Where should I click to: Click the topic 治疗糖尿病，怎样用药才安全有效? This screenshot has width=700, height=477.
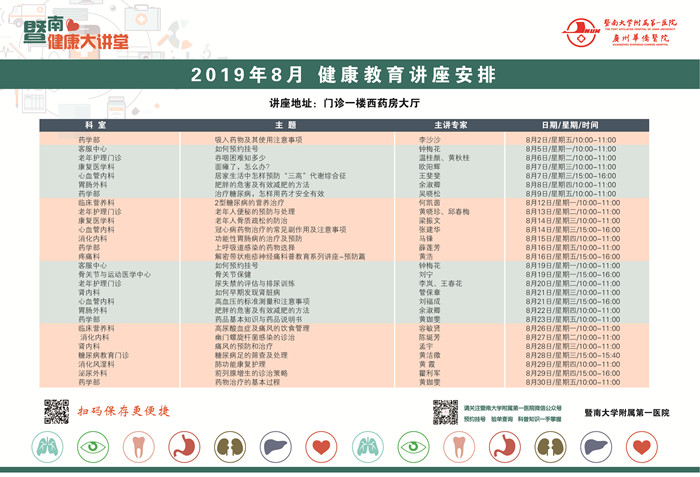pos(270,194)
